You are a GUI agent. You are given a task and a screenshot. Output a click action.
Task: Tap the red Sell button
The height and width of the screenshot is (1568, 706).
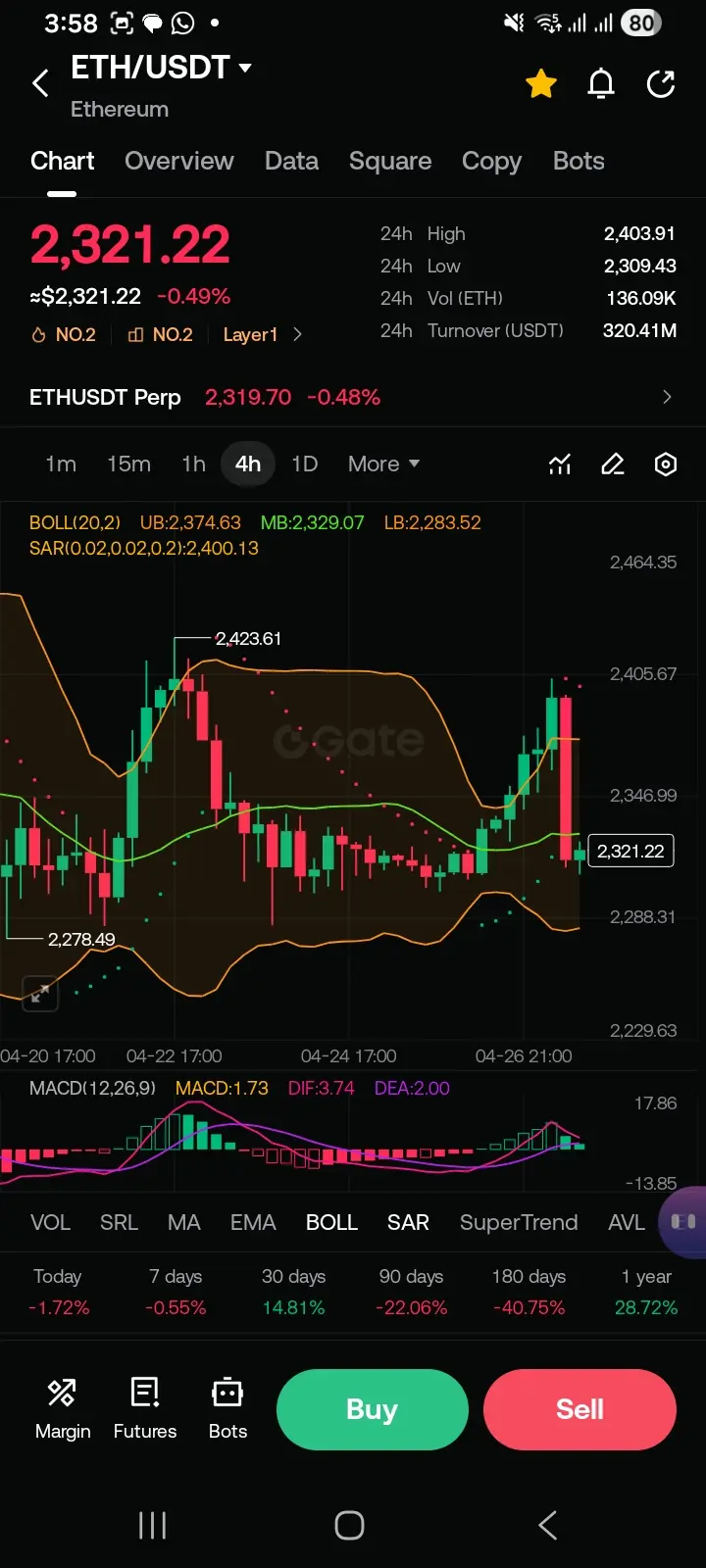pyautogui.click(x=580, y=1409)
